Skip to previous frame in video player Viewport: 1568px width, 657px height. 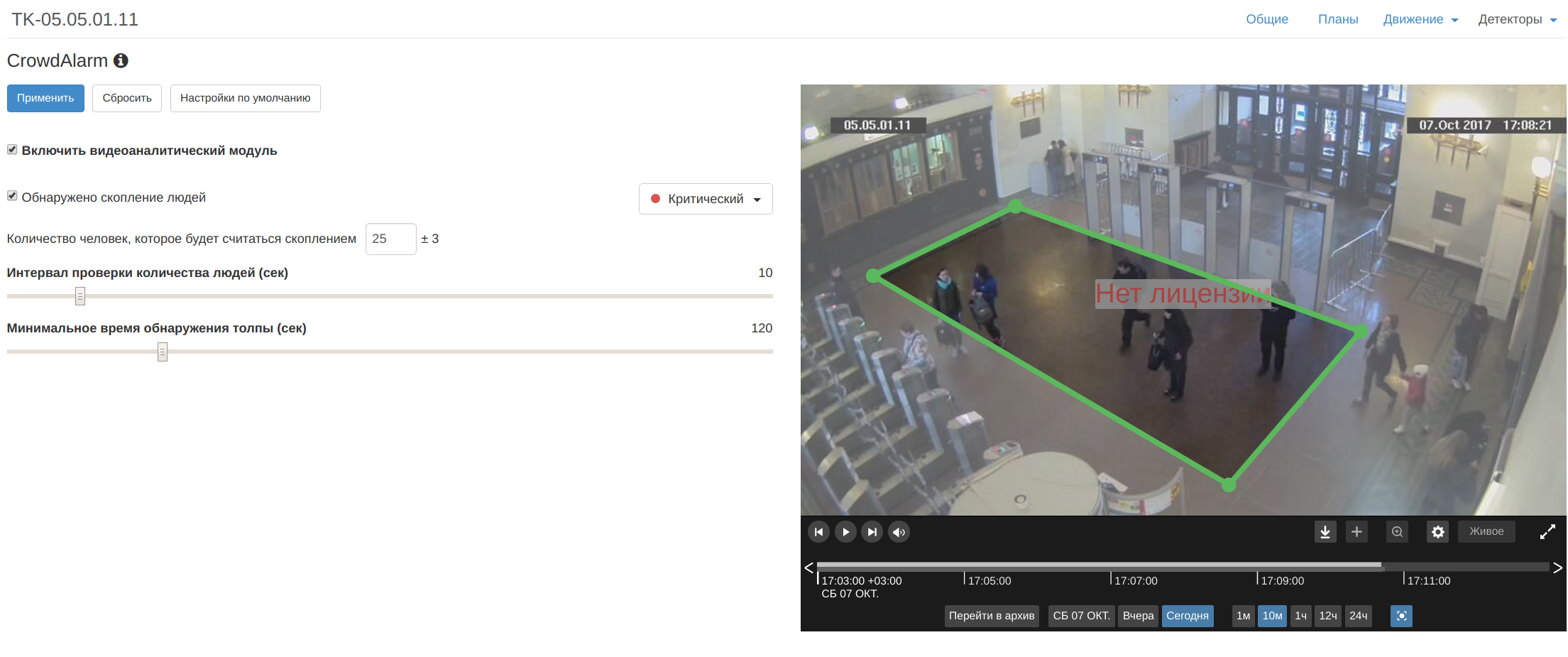818,532
